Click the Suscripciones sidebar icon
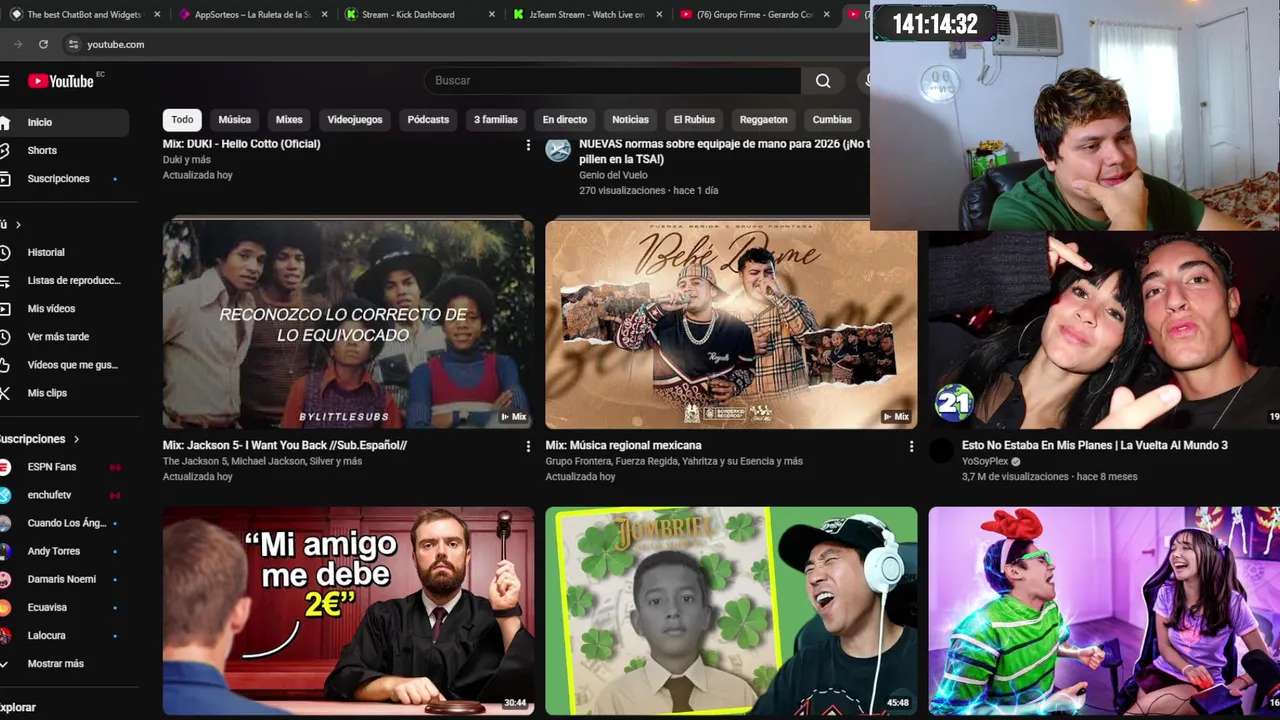 point(5,178)
